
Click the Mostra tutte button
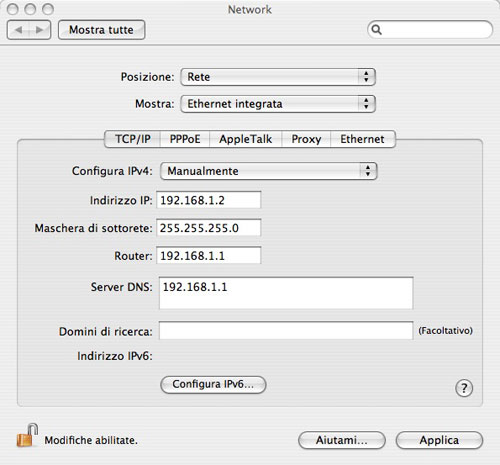click(x=101, y=30)
